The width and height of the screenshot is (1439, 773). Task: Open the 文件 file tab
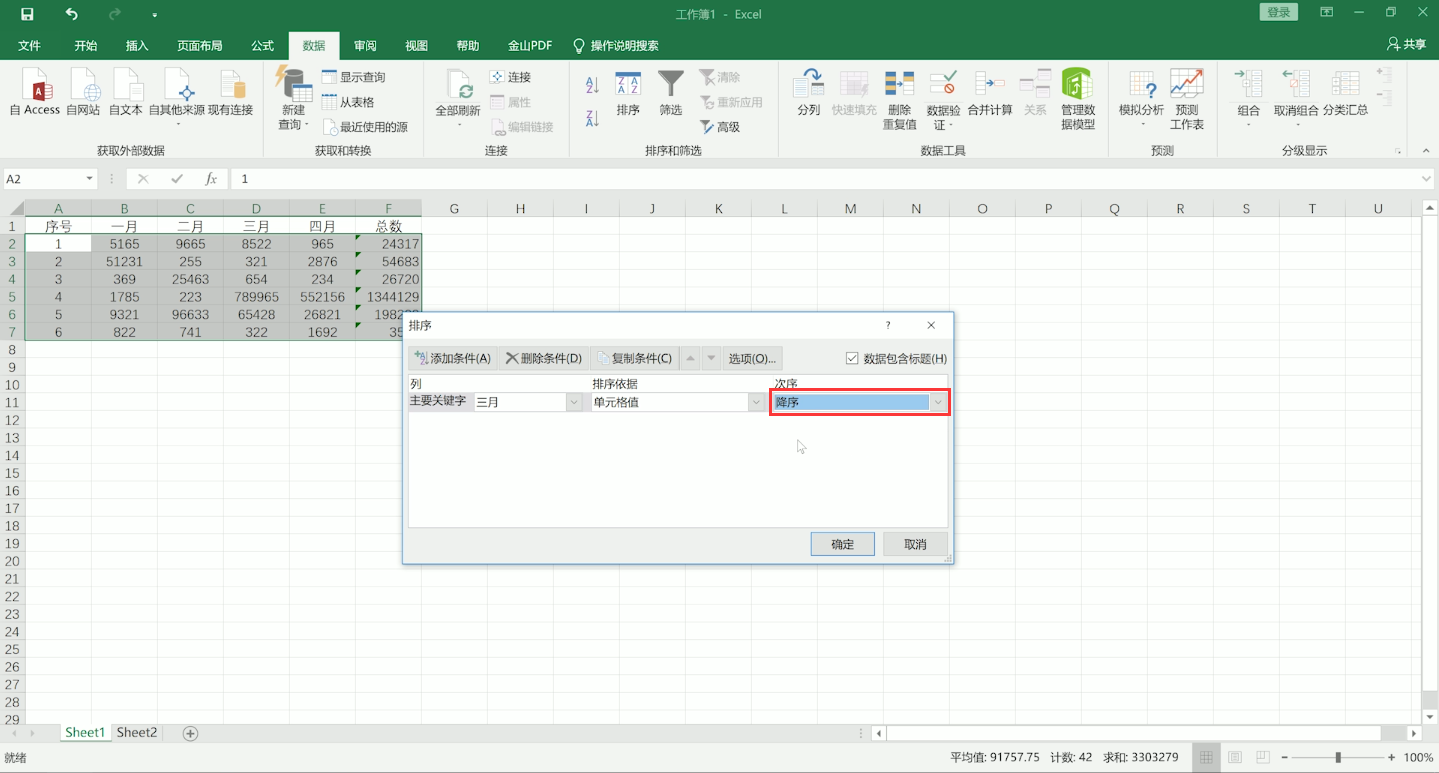tap(29, 46)
